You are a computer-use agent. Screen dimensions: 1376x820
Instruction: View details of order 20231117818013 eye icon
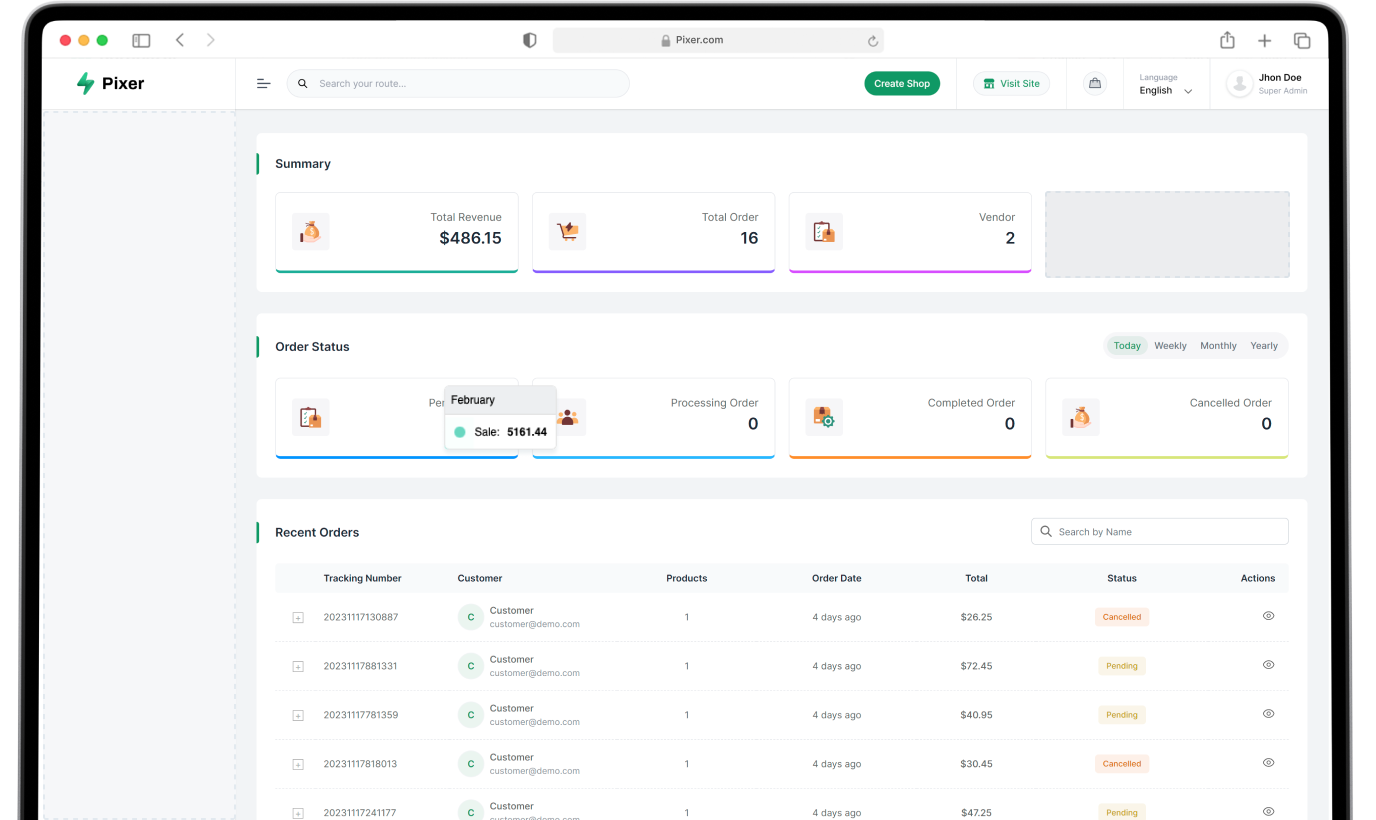[1268, 763]
